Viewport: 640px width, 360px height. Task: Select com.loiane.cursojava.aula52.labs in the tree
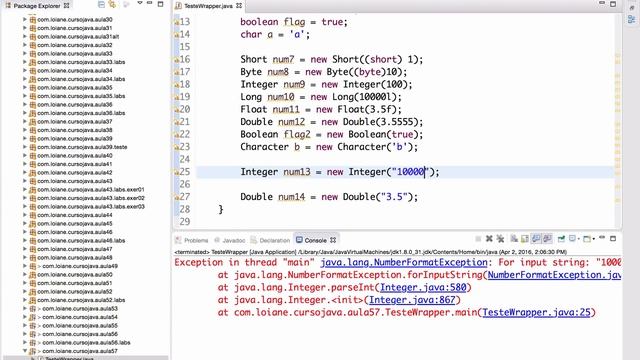point(81,300)
